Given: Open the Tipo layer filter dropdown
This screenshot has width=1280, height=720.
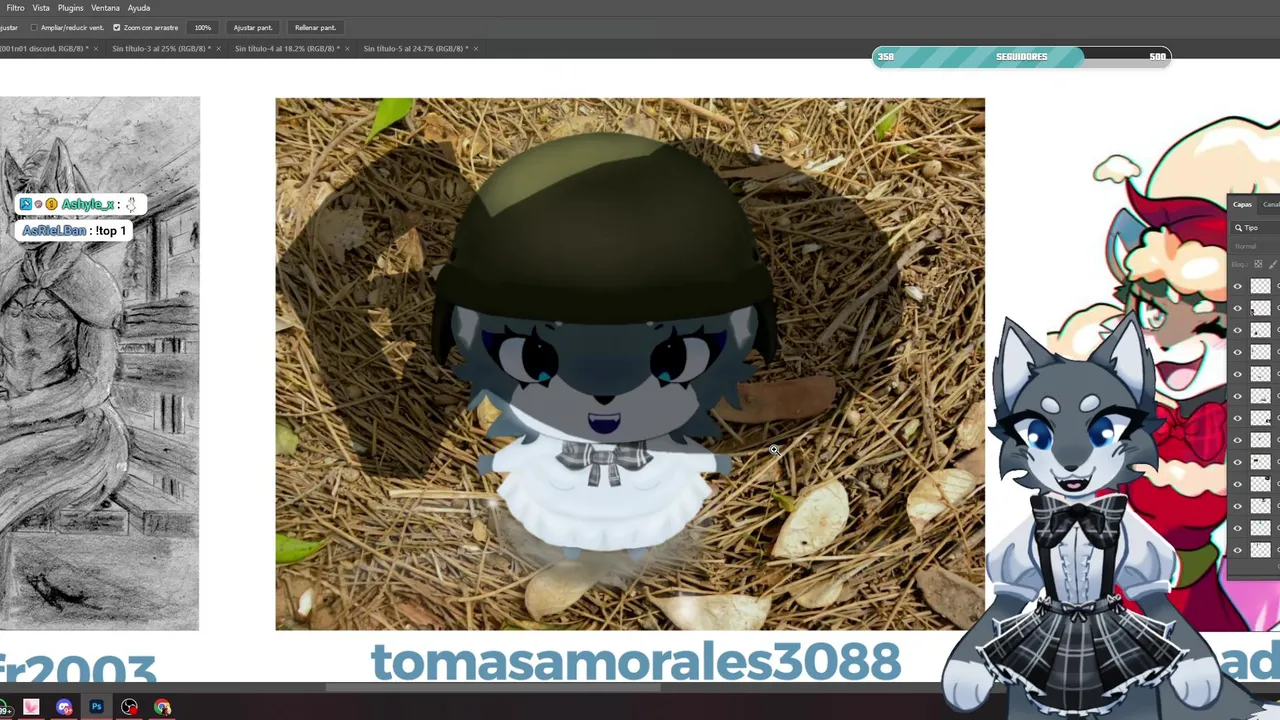Looking at the screenshot, I should 1255,228.
